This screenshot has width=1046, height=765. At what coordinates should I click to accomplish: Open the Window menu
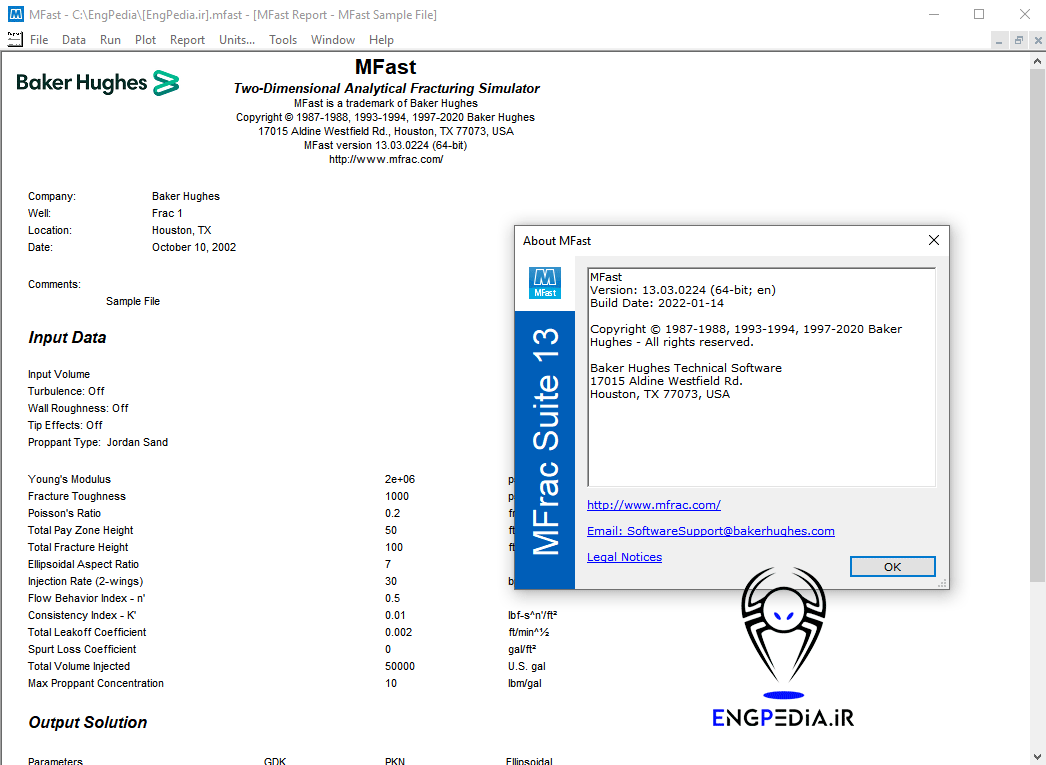pos(332,40)
